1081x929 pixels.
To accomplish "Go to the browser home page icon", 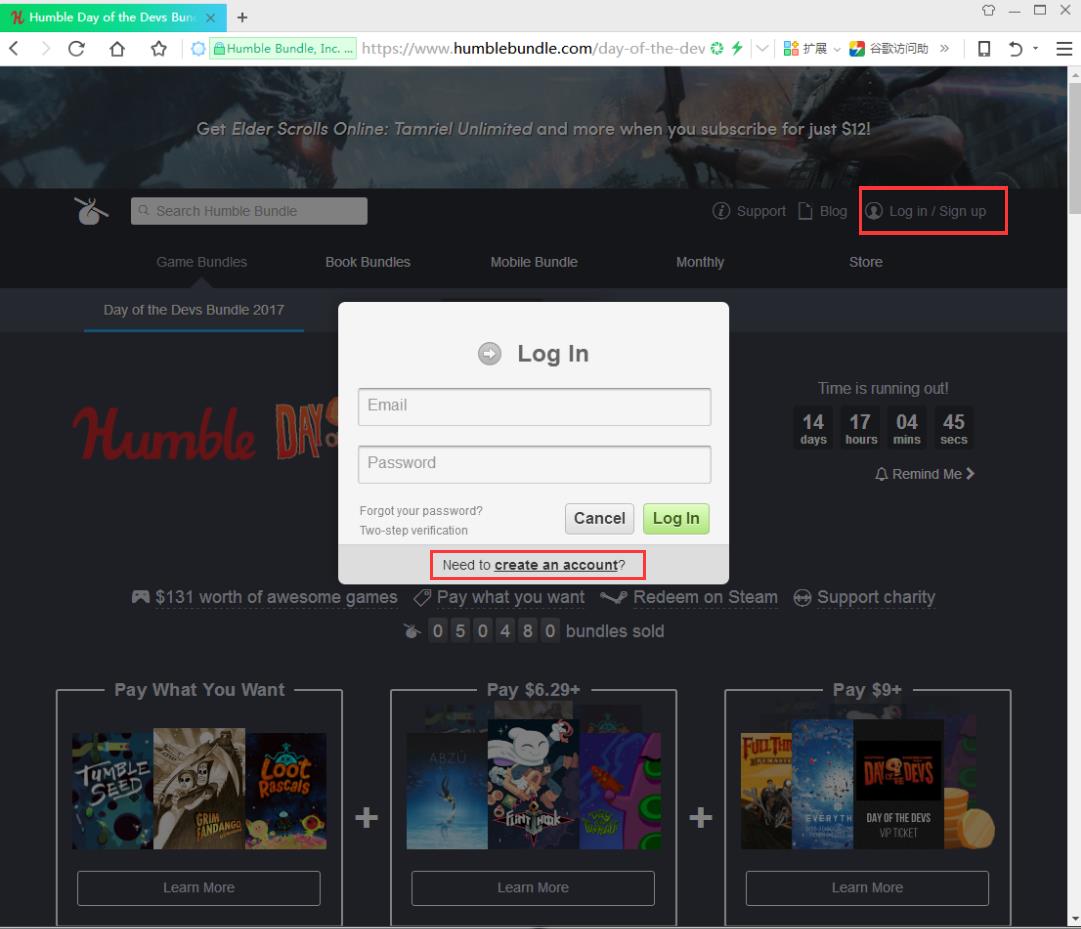I will coord(117,48).
